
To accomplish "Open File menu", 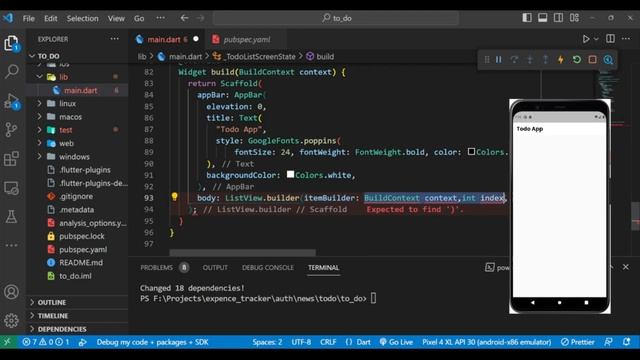I will click(x=29, y=18).
